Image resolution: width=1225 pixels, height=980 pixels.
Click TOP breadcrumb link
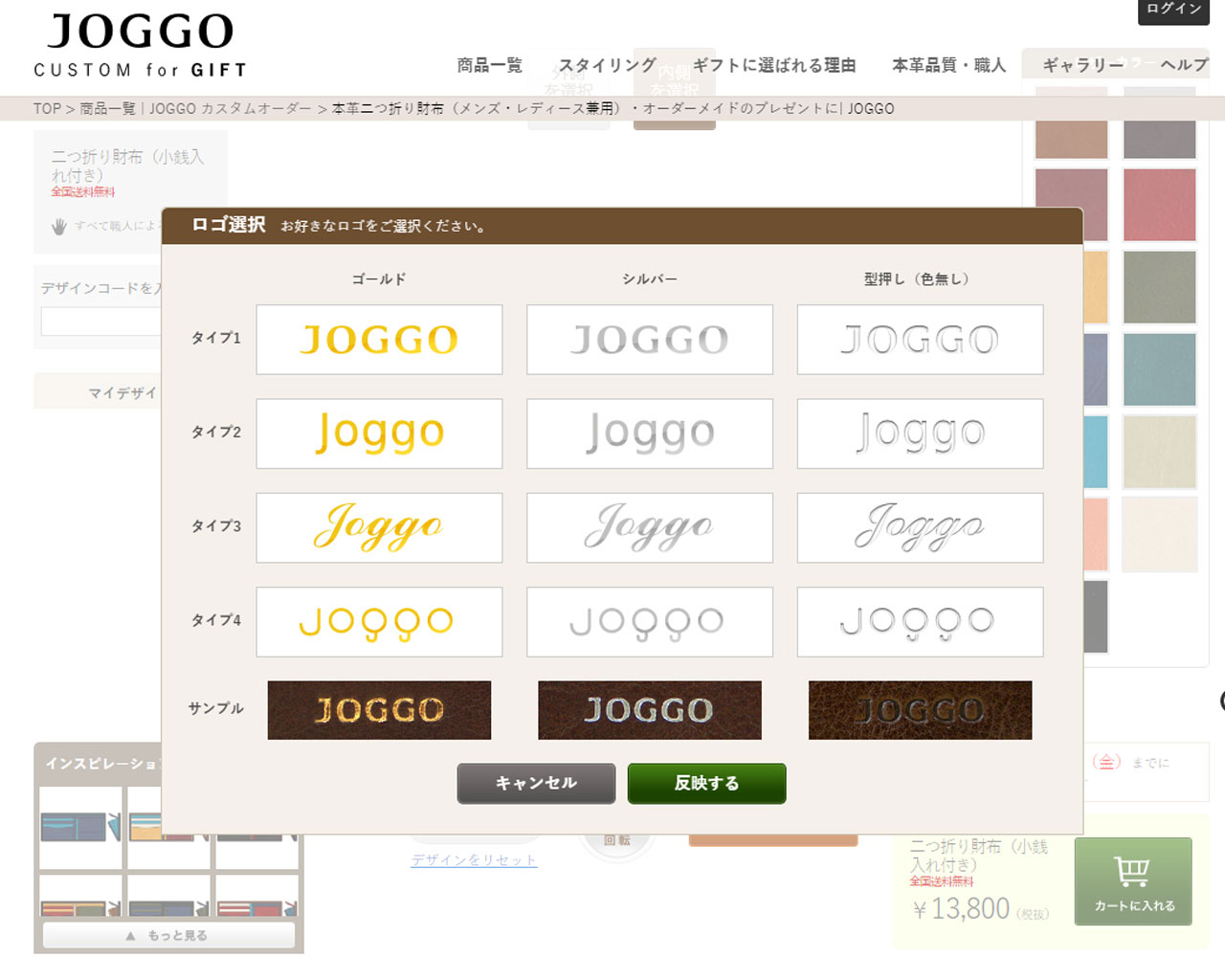[x=47, y=108]
